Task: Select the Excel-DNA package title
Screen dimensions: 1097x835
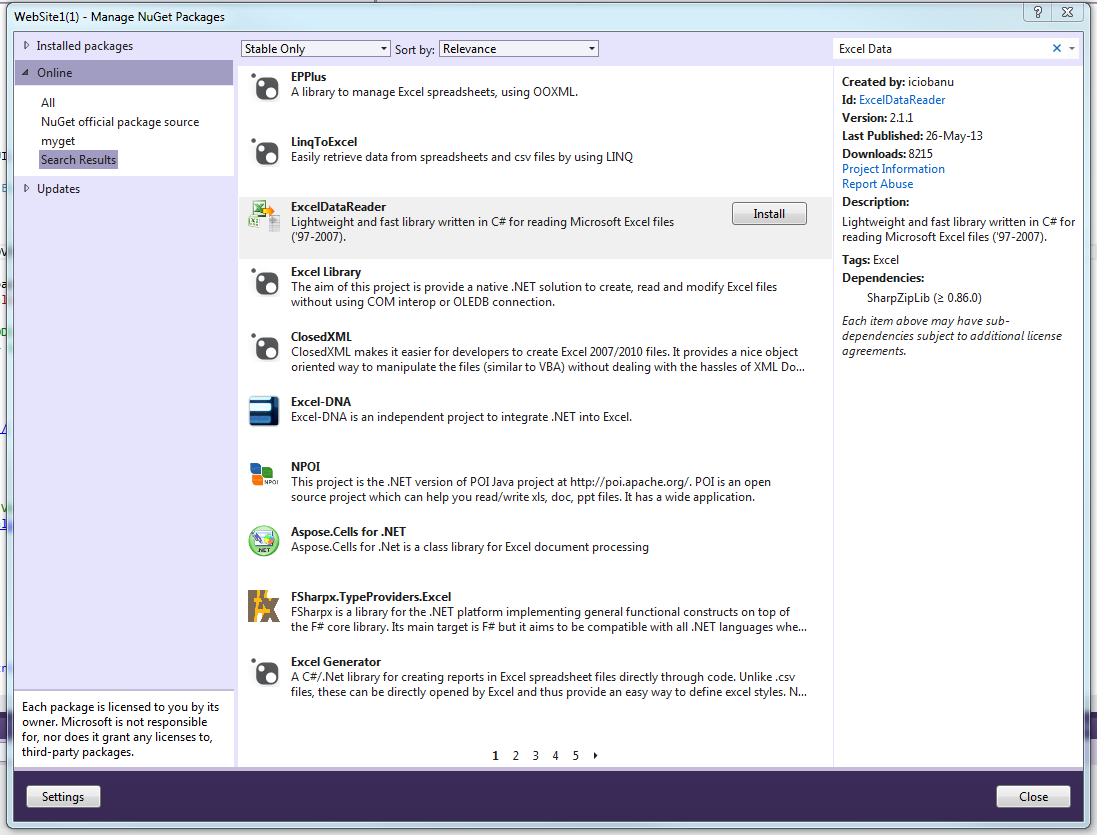Action: 321,402
